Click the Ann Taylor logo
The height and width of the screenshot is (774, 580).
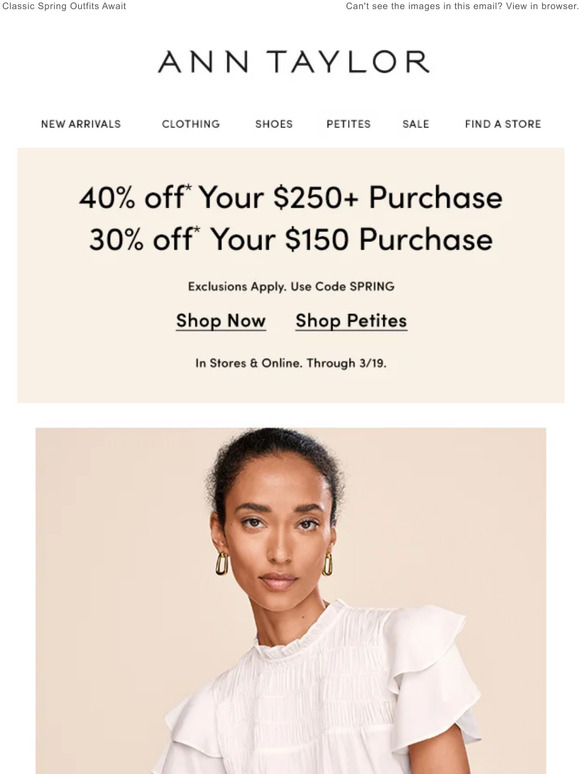pyautogui.click(x=293, y=62)
